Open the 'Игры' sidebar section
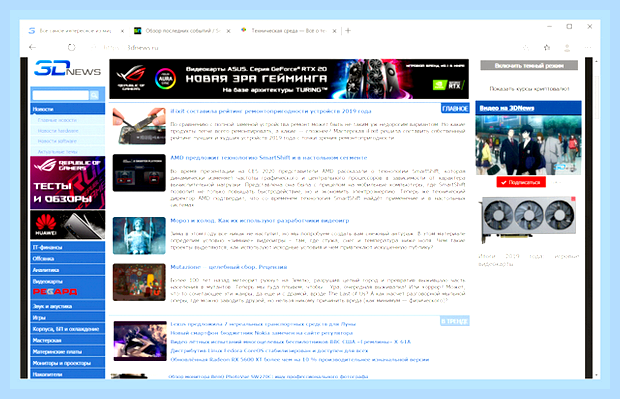This screenshot has height=399, width=620. [68, 318]
